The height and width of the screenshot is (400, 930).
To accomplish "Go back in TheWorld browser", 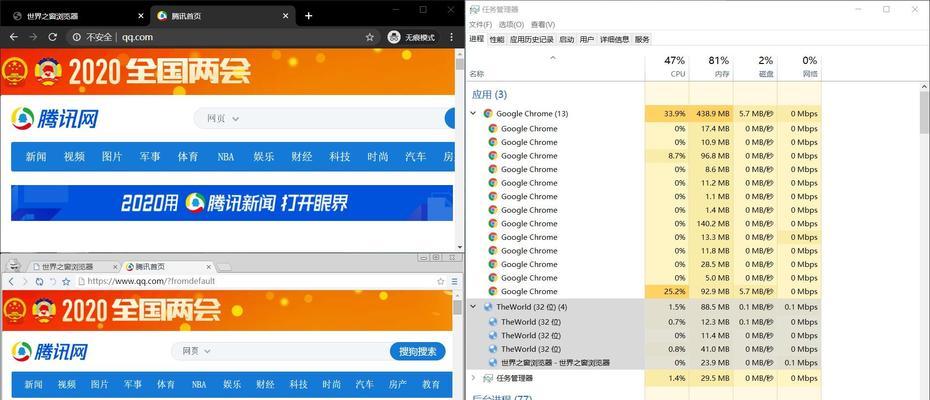I will (x=11, y=281).
